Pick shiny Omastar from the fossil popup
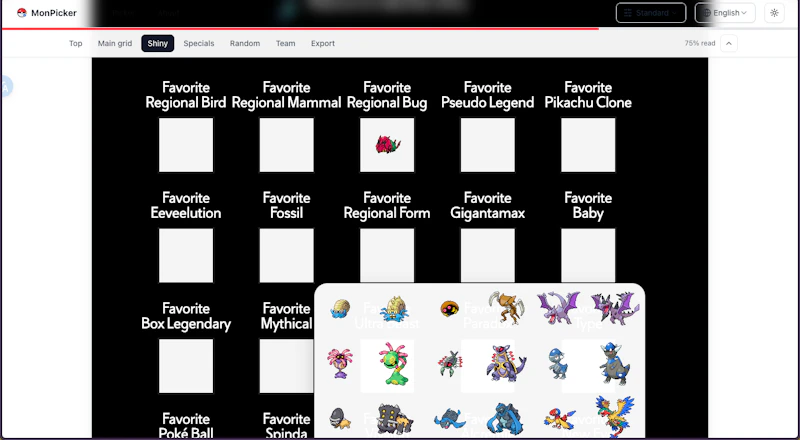800x440 pixels. point(395,308)
